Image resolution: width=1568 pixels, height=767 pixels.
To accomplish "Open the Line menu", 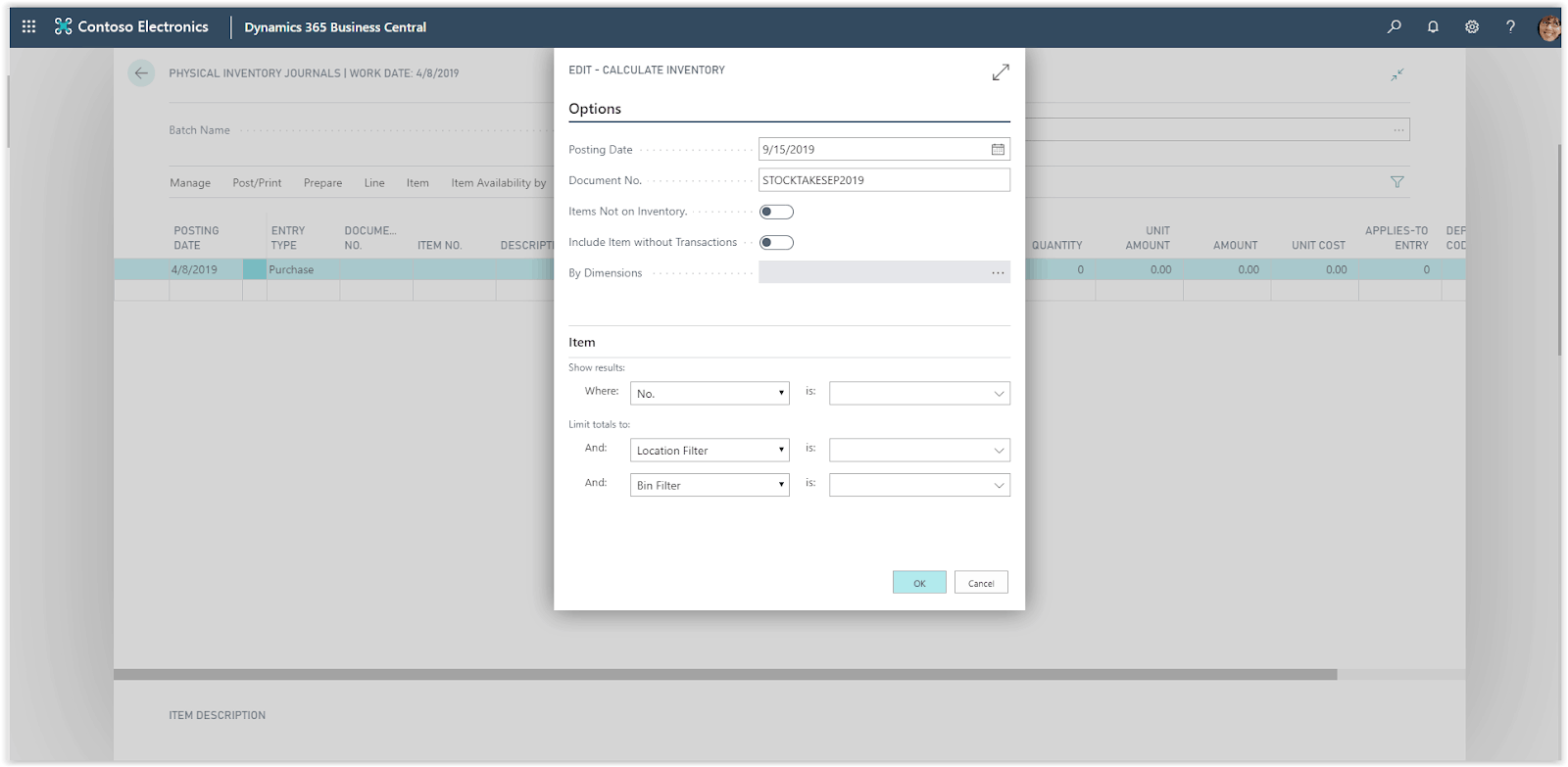I will [374, 182].
